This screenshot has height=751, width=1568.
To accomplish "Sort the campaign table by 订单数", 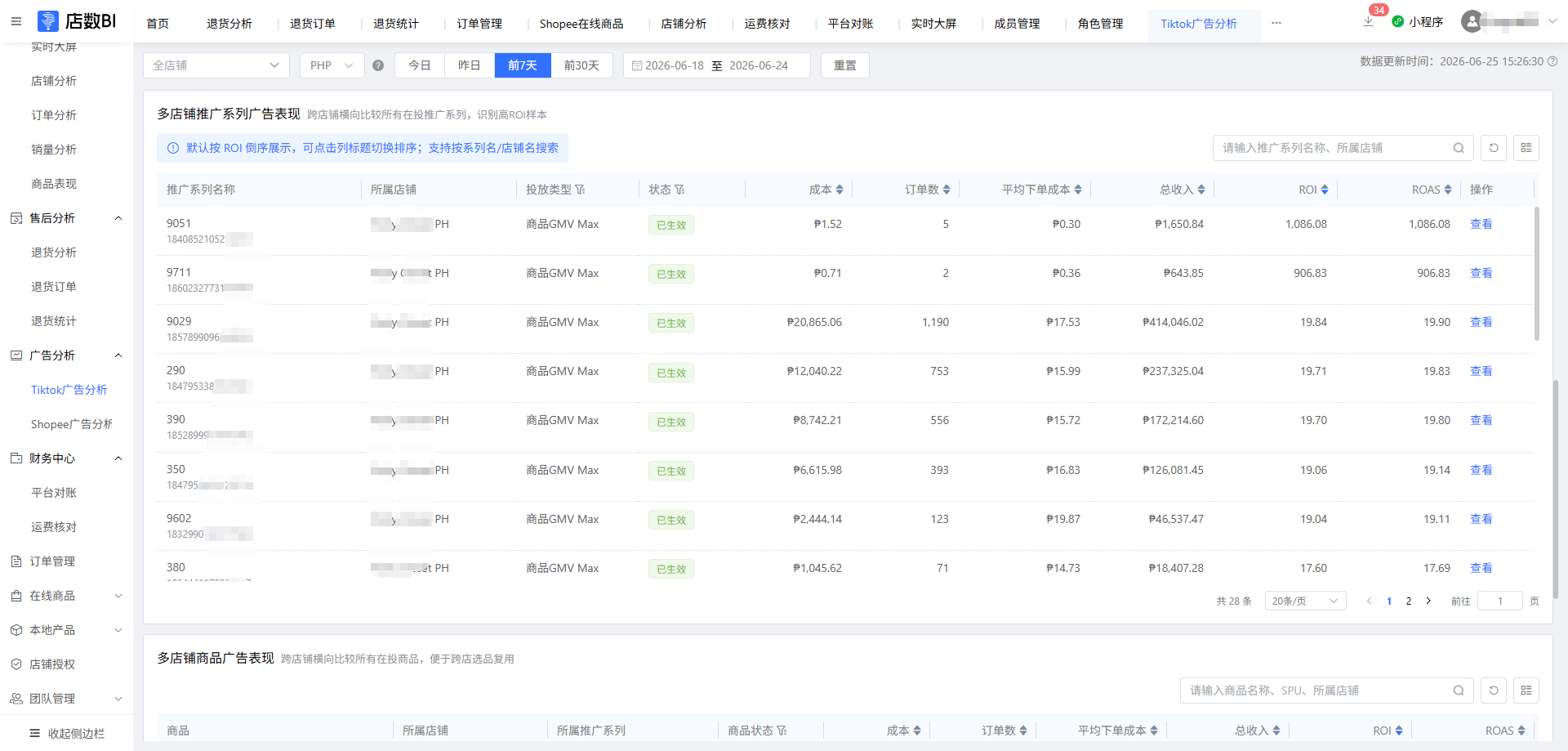I will 947,190.
